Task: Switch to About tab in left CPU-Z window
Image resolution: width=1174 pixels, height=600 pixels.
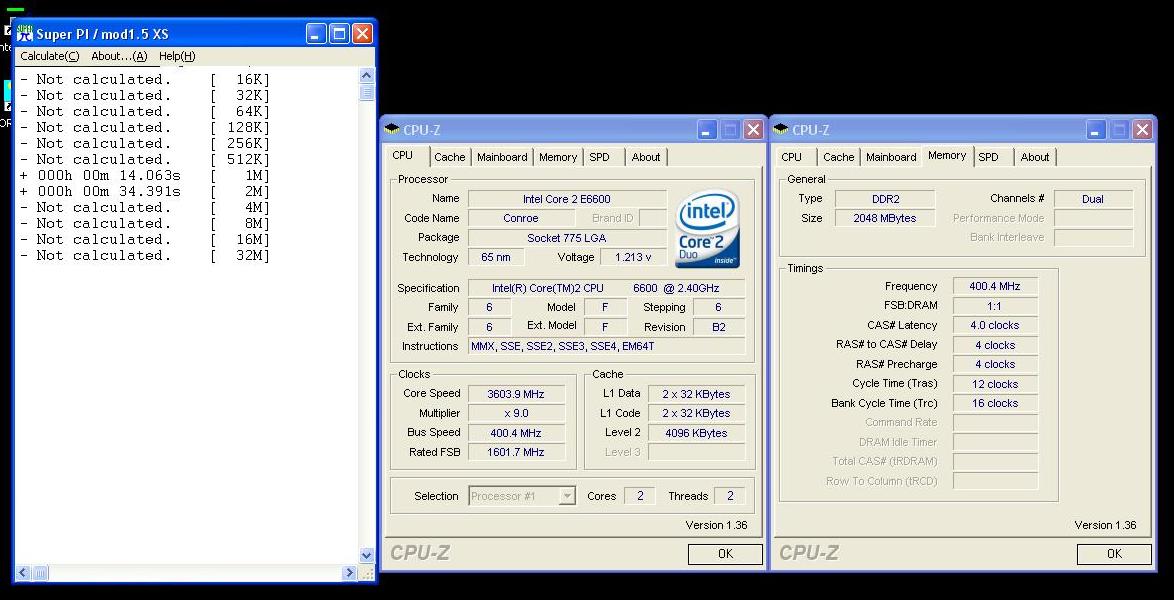Action: click(x=645, y=157)
